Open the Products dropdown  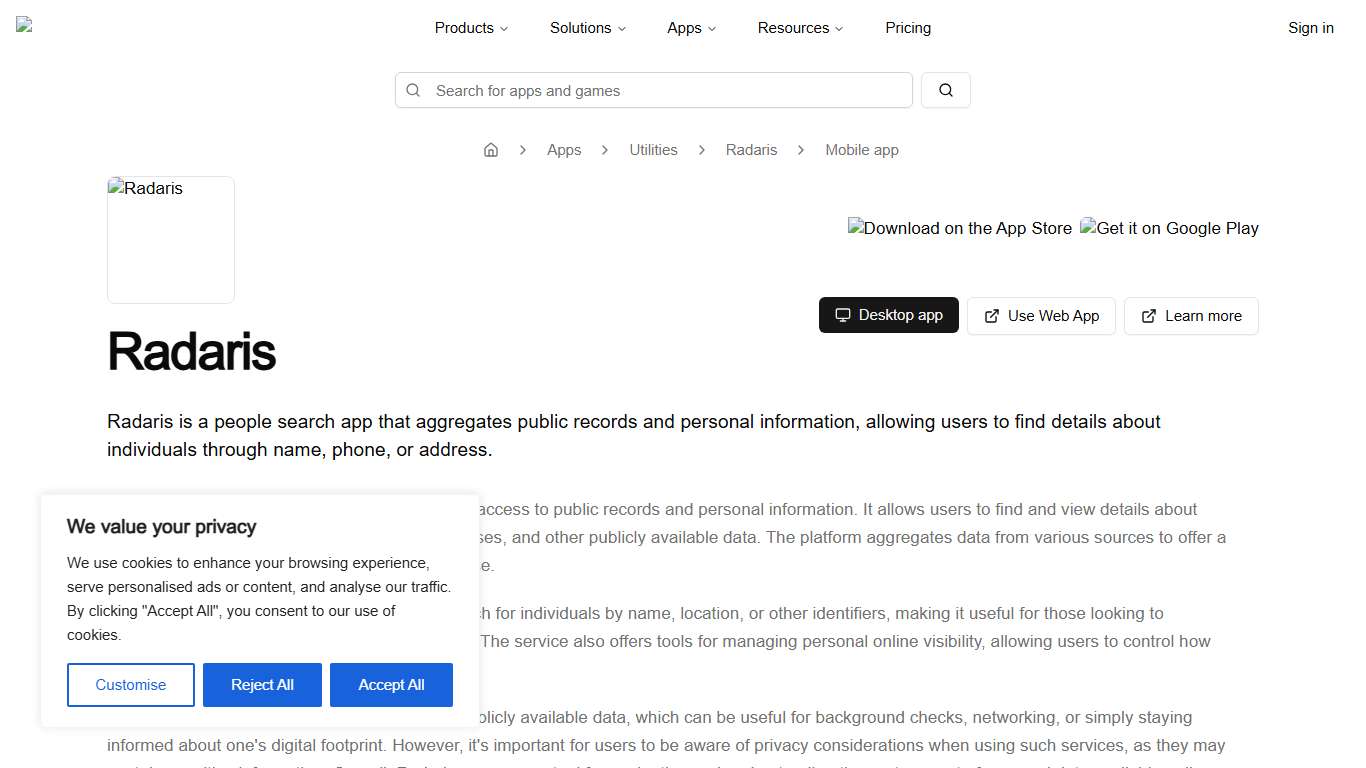click(470, 28)
